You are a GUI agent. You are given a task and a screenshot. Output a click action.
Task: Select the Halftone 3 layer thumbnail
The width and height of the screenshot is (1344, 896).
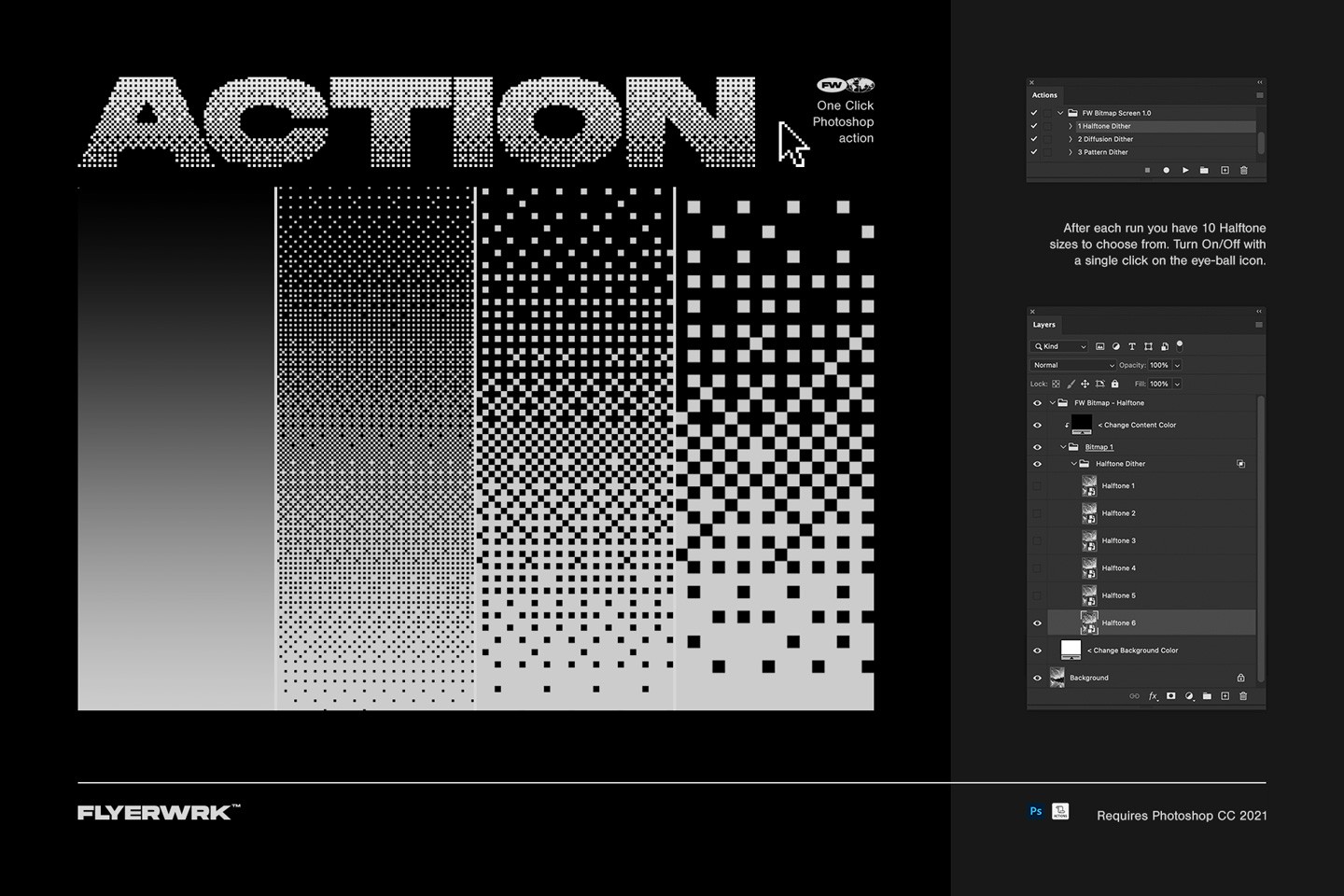[x=1089, y=541]
